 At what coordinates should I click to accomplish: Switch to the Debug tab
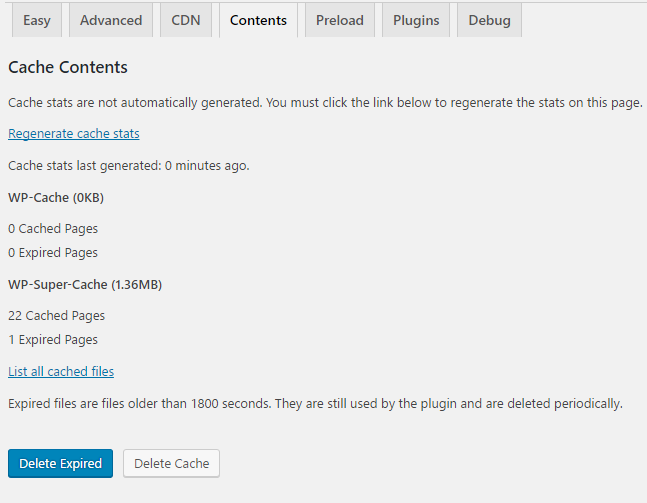click(489, 20)
